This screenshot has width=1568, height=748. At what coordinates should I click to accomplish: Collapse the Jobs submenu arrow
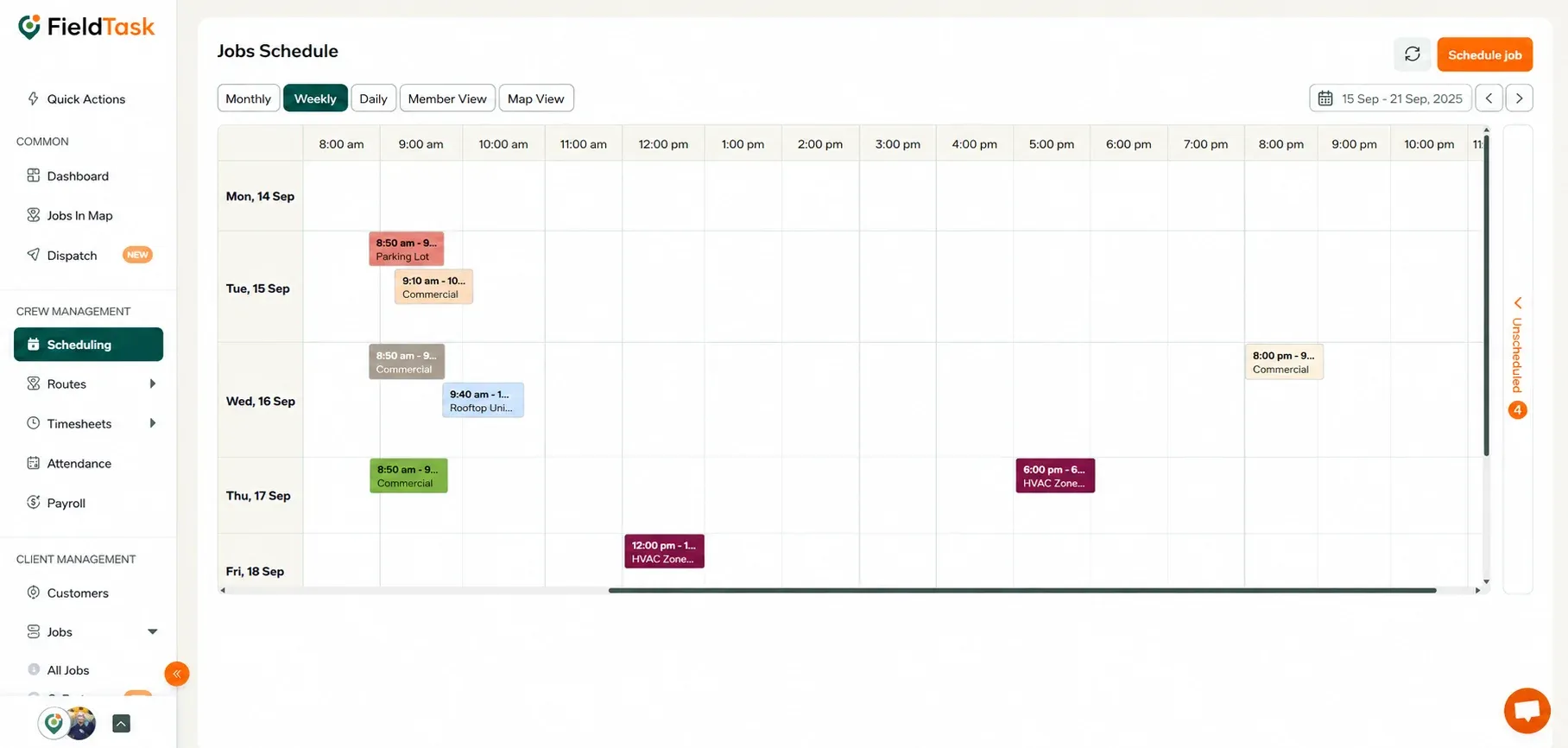click(x=152, y=631)
